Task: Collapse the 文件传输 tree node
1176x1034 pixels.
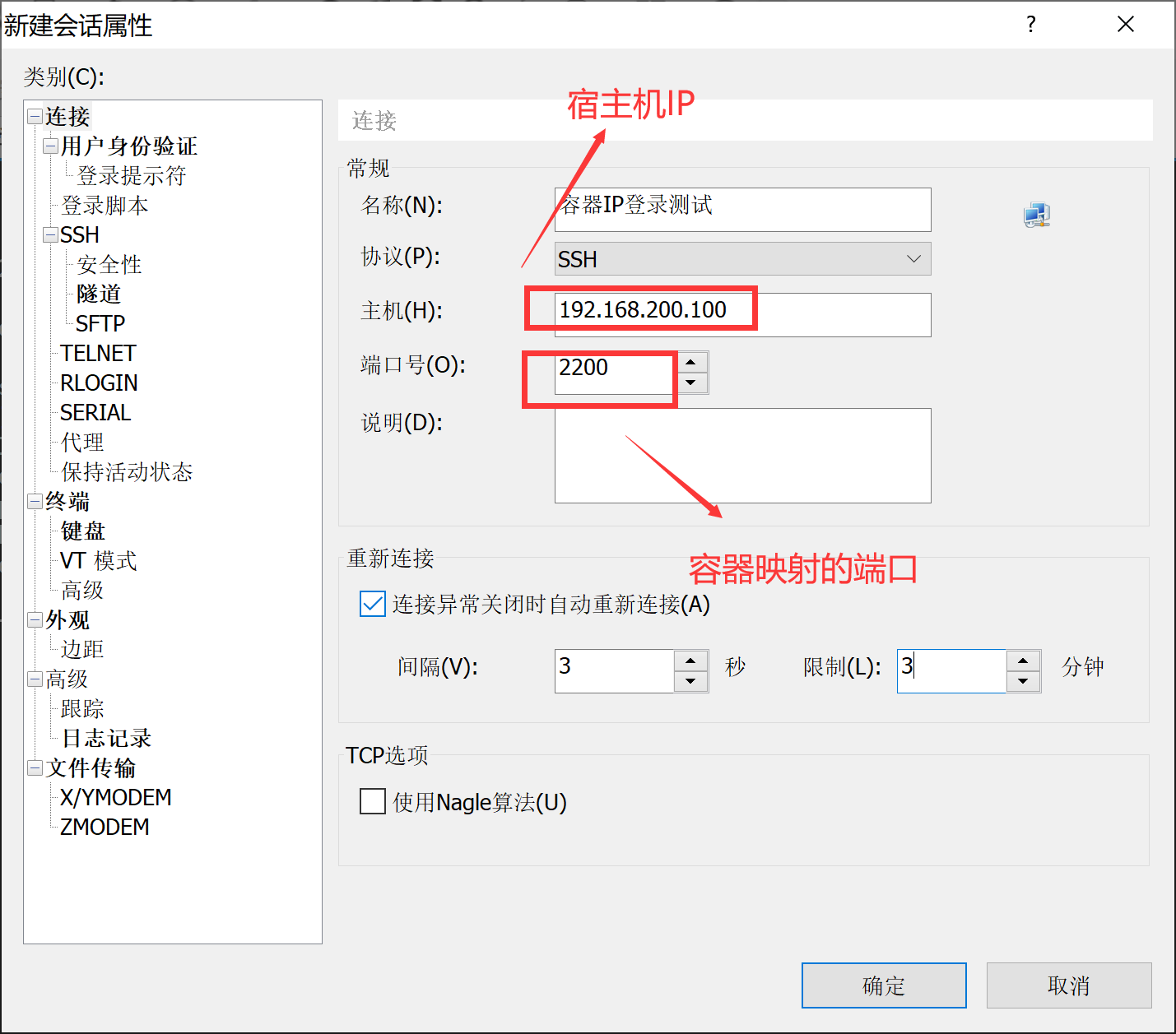Action: coord(35,767)
